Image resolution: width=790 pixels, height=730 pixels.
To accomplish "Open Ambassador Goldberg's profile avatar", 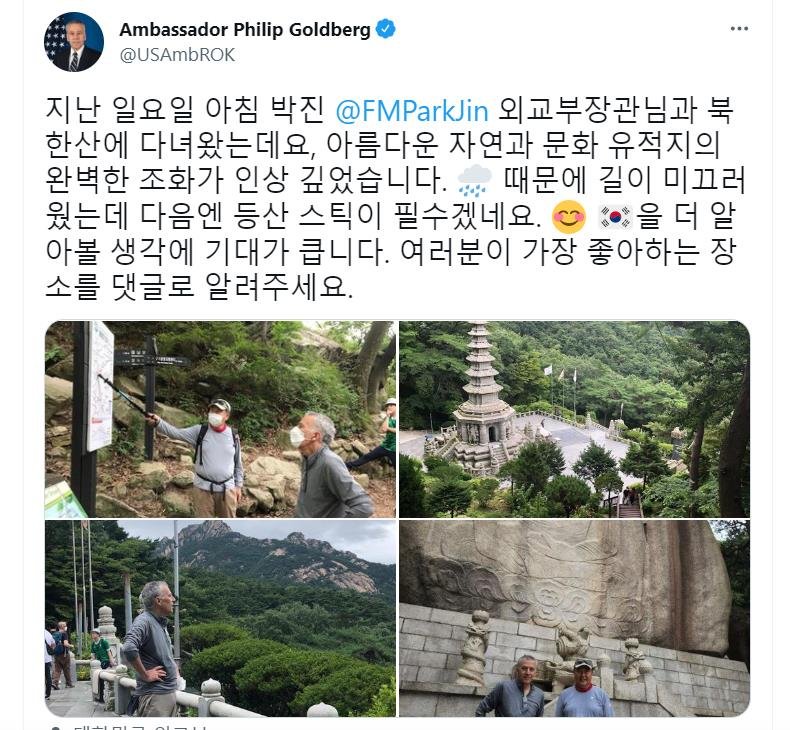I will point(74,42).
